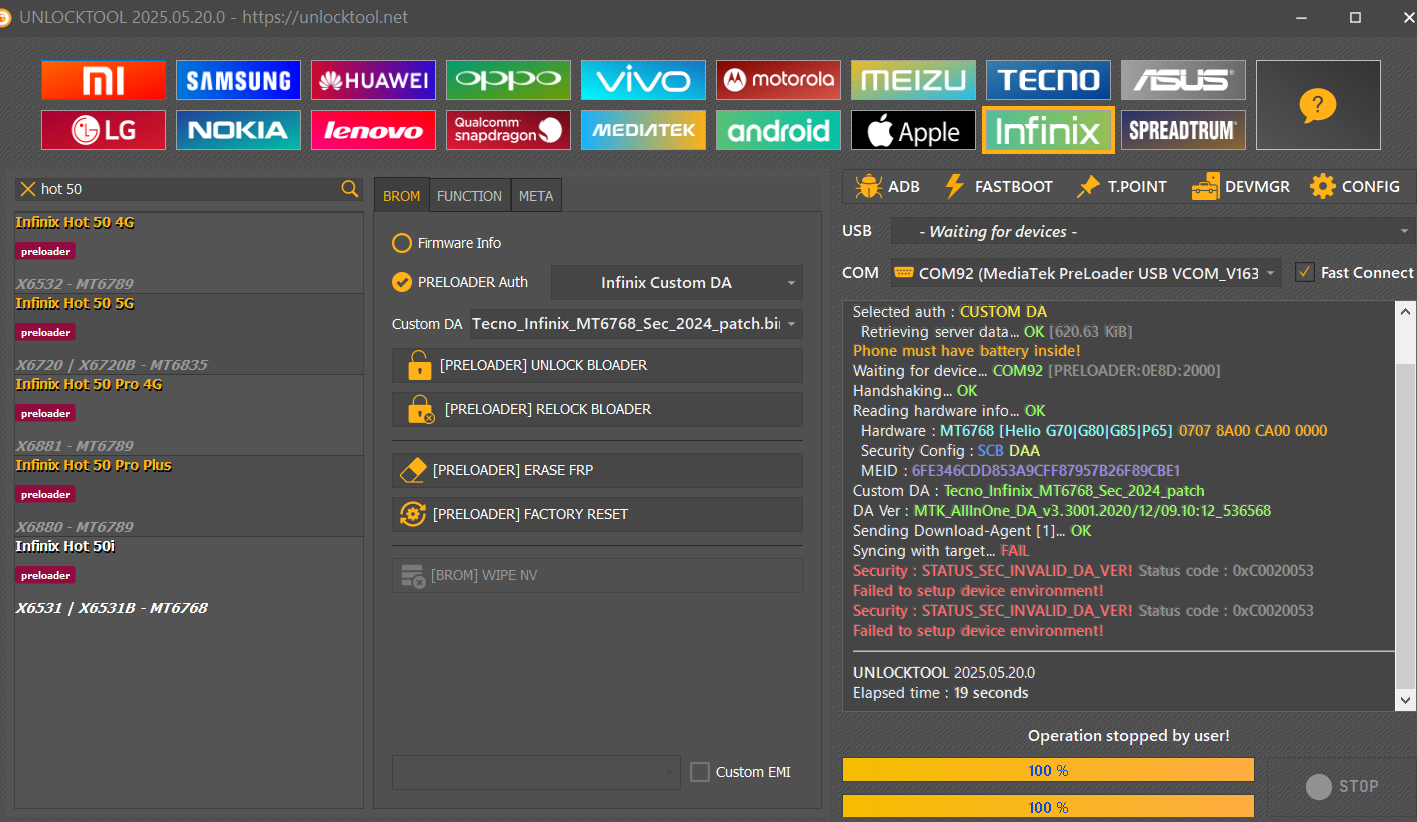Click the search magnifier icon
Viewport: 1417px width, 822px height.
tap(350, 189)
